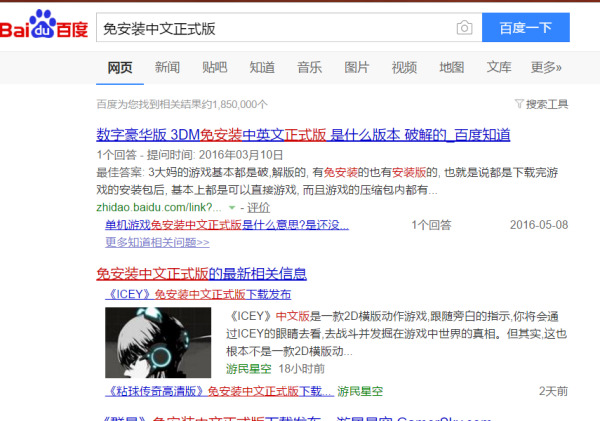Open the search tools filter
The image size is (600, 421).
541,104
